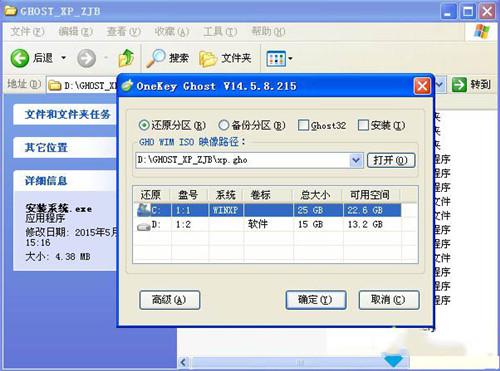Open the Back button history dropdown arrow
Image resolution: width=500 pixels, height=371 pixels.
(63, 58)
